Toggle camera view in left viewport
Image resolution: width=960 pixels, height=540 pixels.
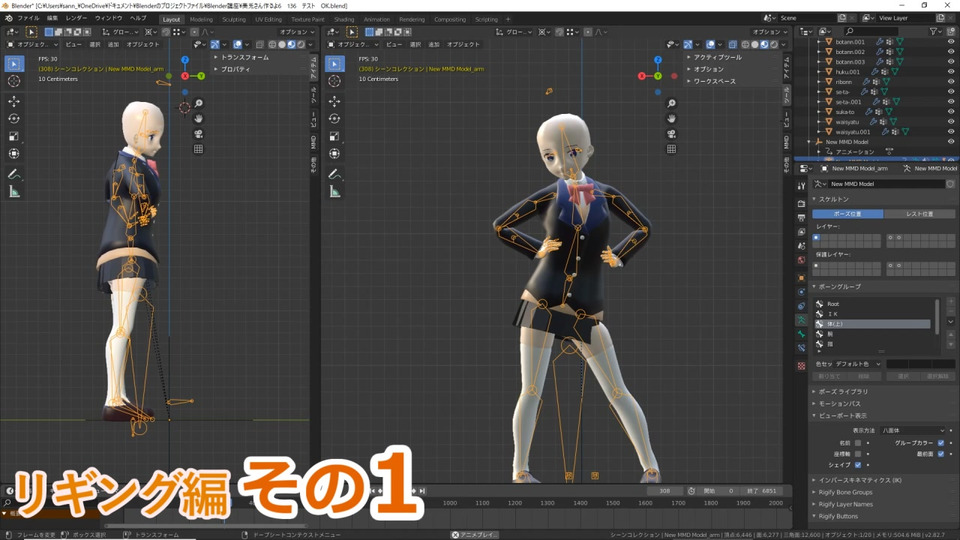(198, 134)
